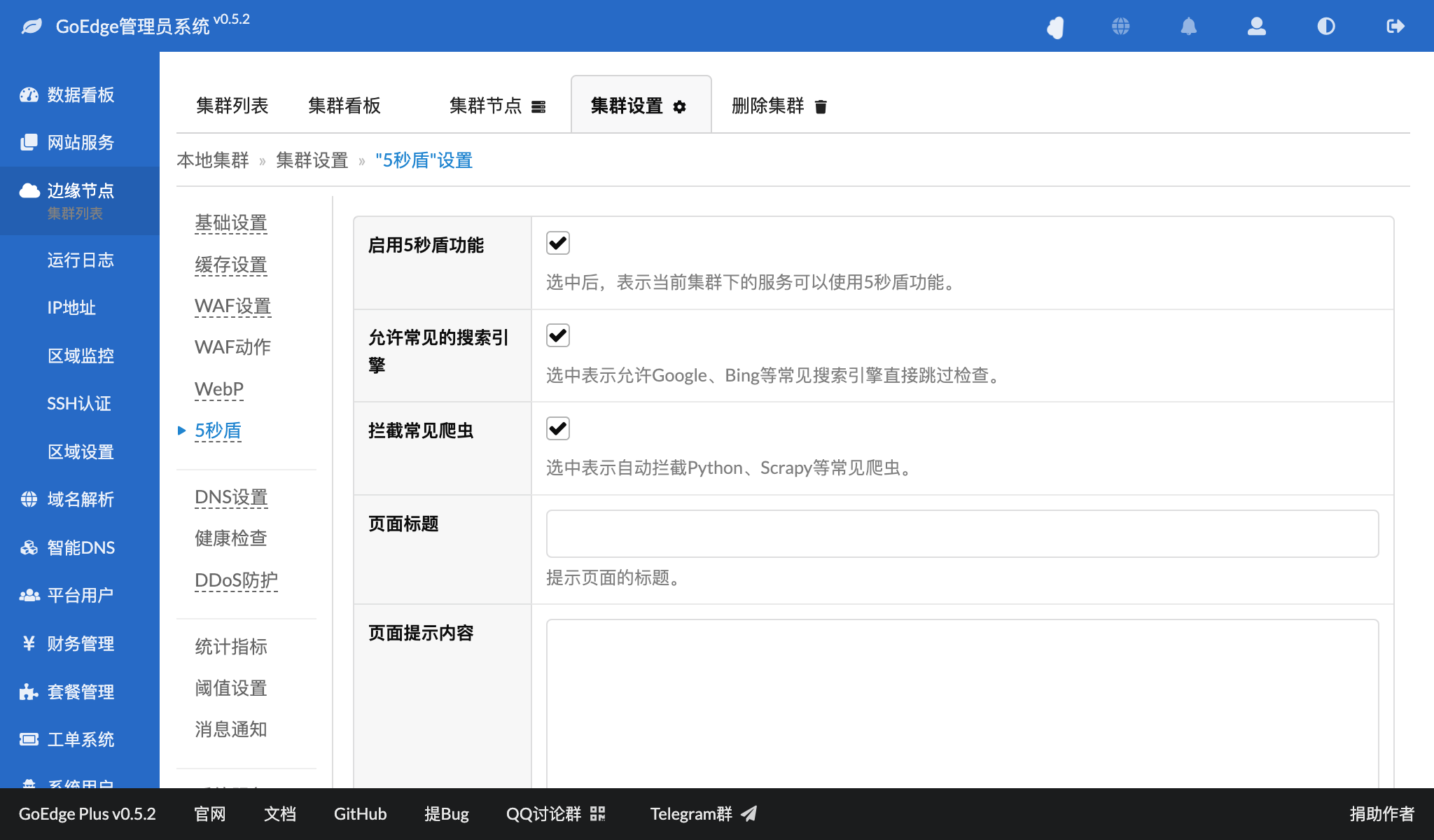Go to 统计指标 settings section

click(231, 647)
